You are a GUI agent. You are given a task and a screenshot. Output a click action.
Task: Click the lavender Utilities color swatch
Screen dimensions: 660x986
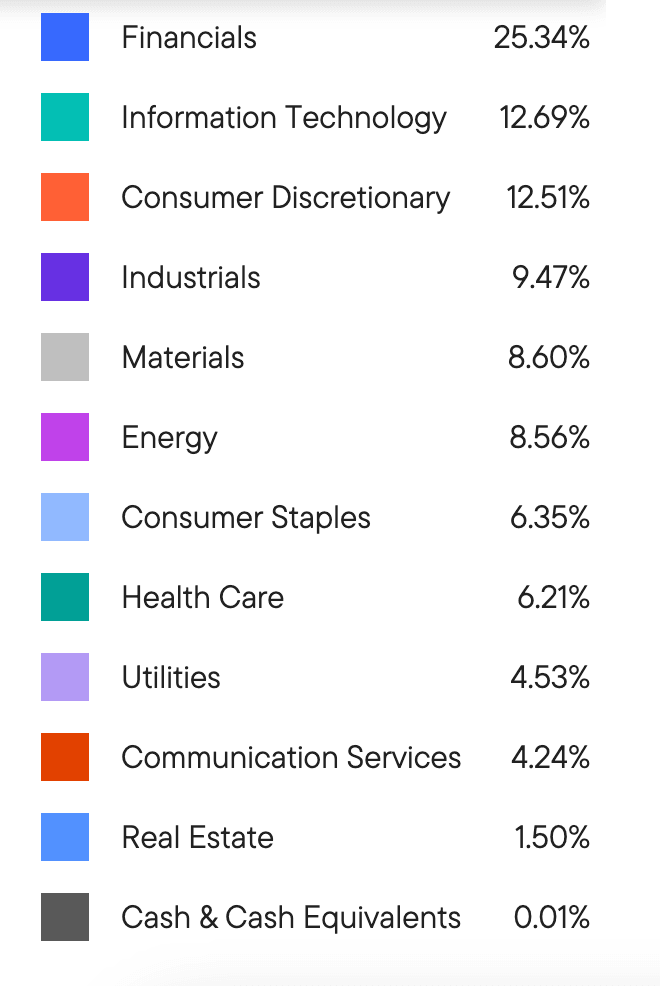[65, 677]
